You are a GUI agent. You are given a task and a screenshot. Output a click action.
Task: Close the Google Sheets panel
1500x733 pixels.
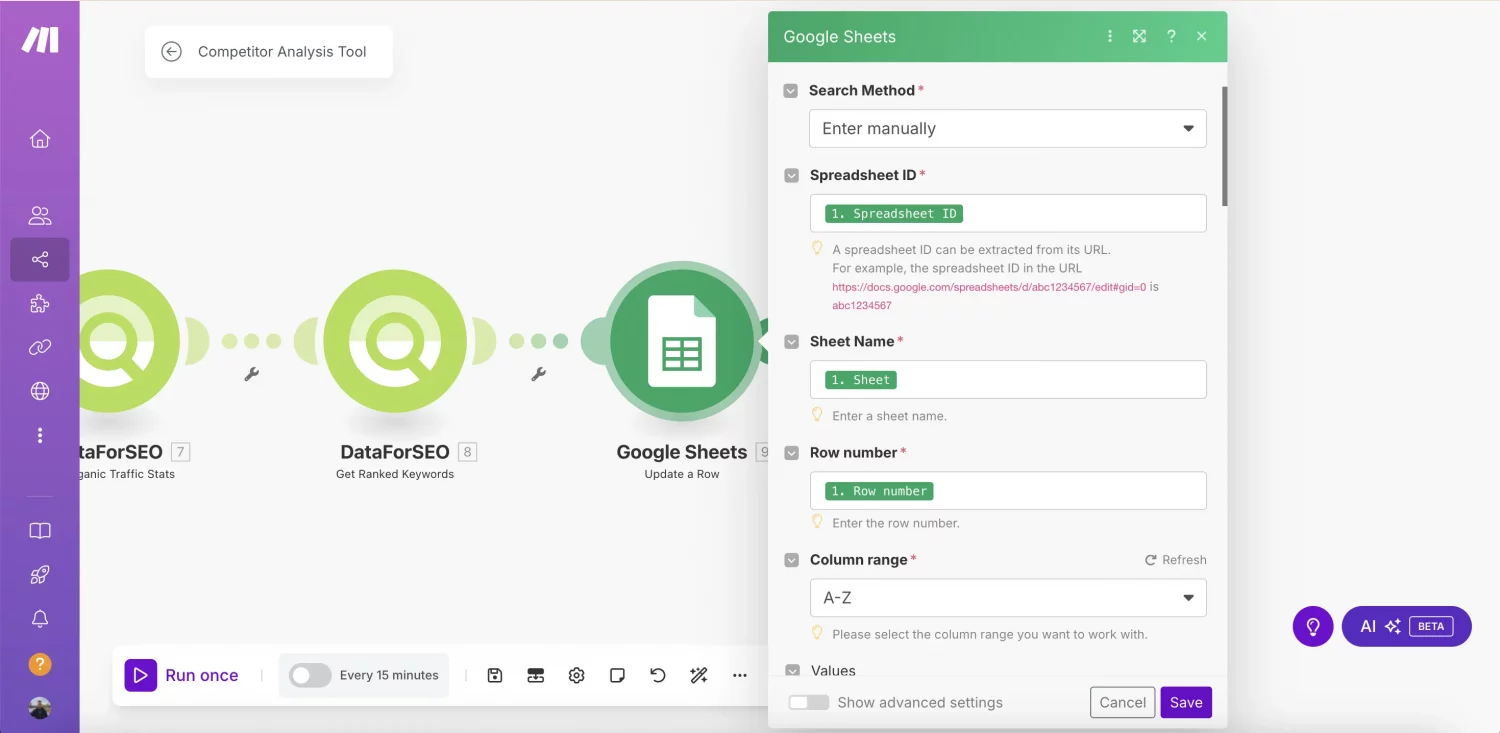click(1202, 36)
